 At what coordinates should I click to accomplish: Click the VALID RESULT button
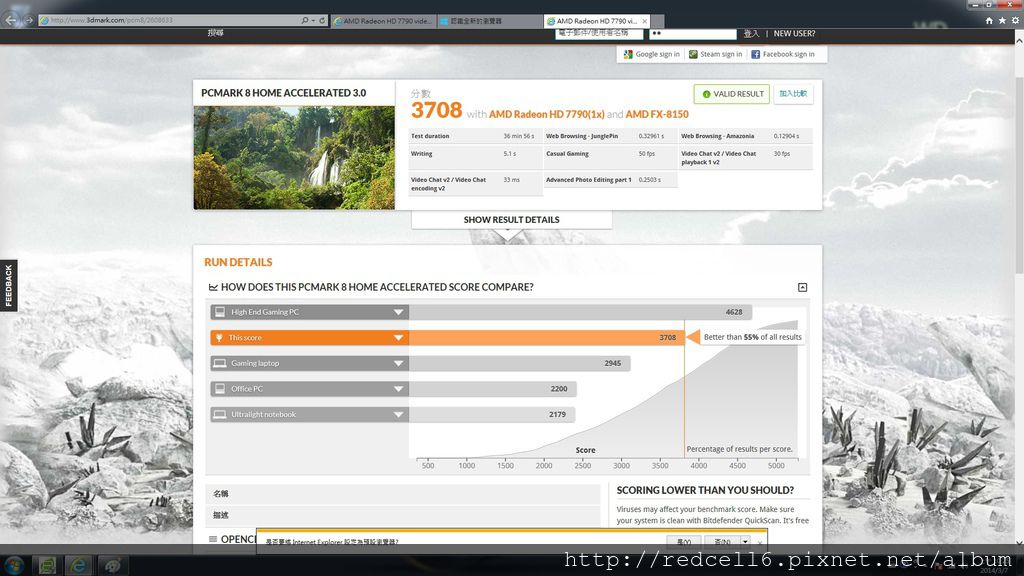[731, 94]
